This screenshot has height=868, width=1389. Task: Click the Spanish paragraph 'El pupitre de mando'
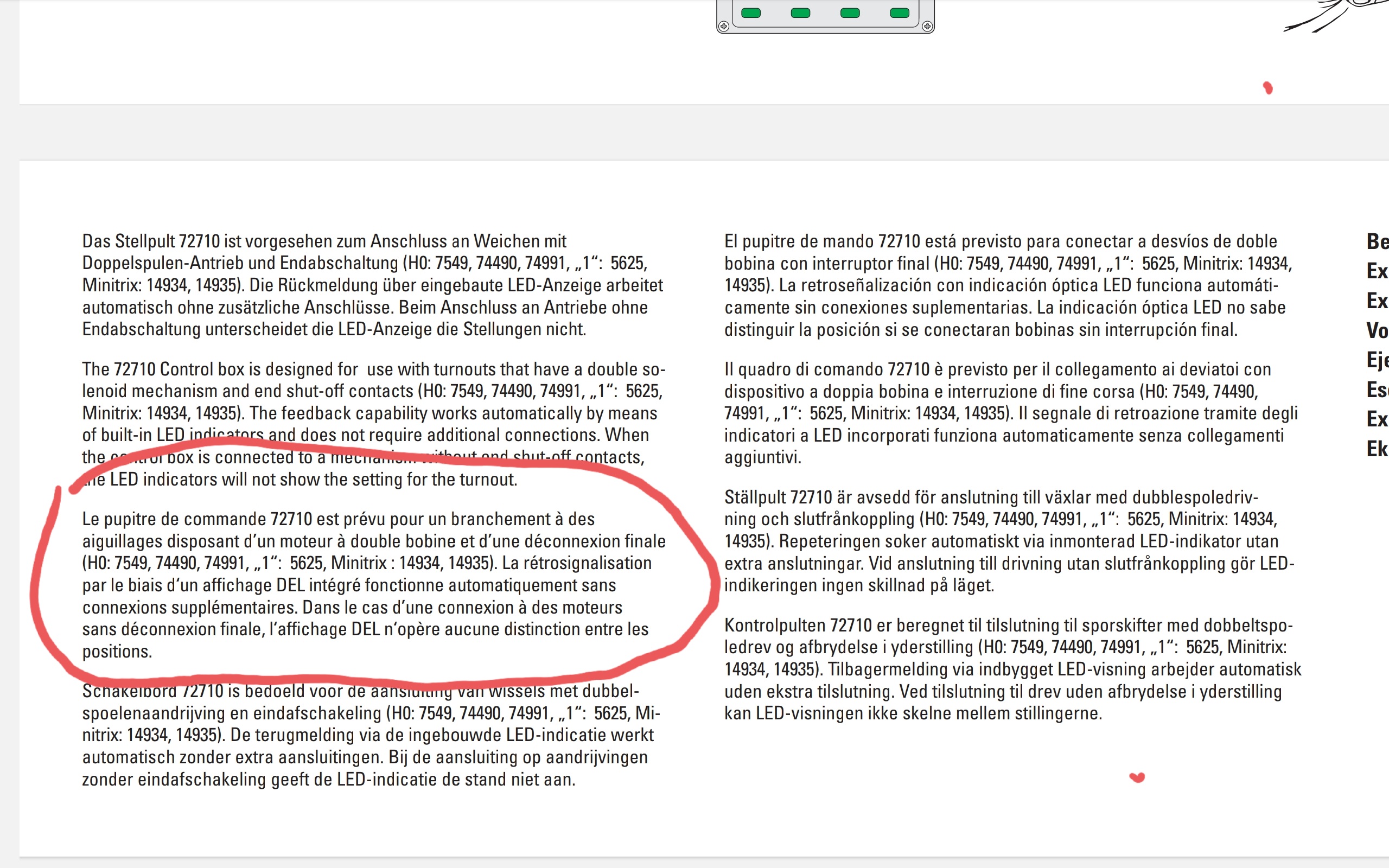[1008, 285]
